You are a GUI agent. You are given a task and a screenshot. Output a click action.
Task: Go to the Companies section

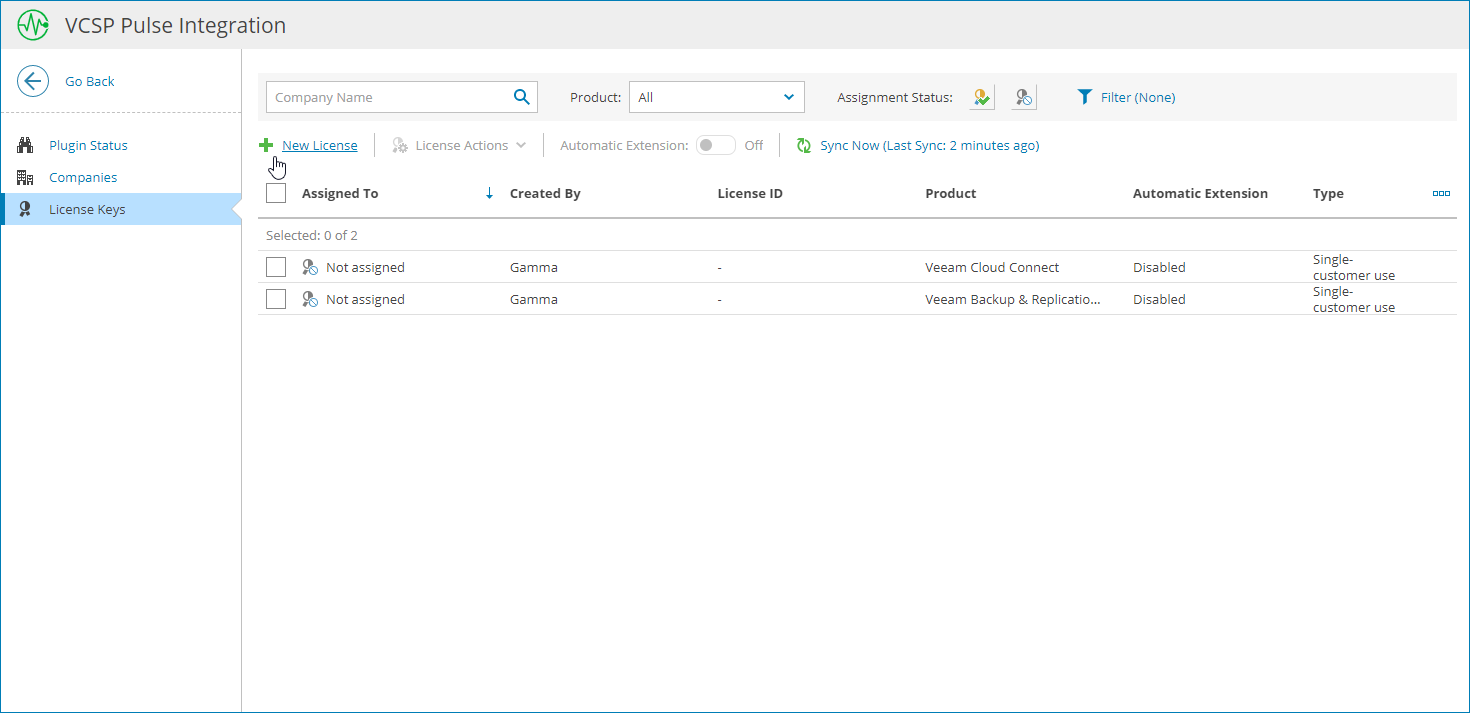[x=83, y=177]
